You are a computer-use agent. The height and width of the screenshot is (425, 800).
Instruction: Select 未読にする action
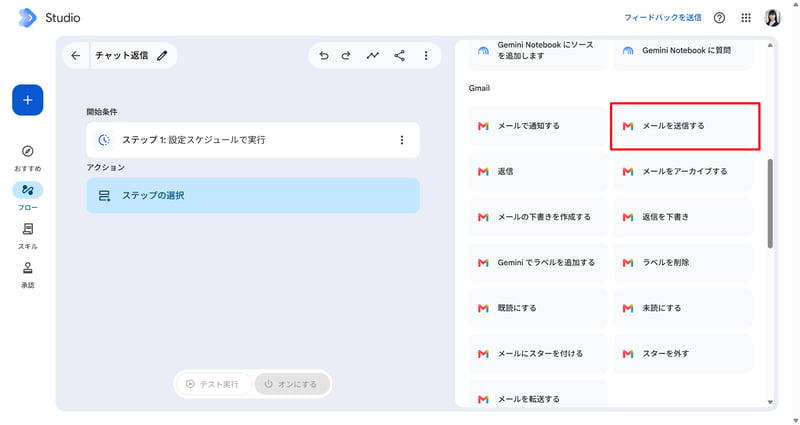click(683, 308)
